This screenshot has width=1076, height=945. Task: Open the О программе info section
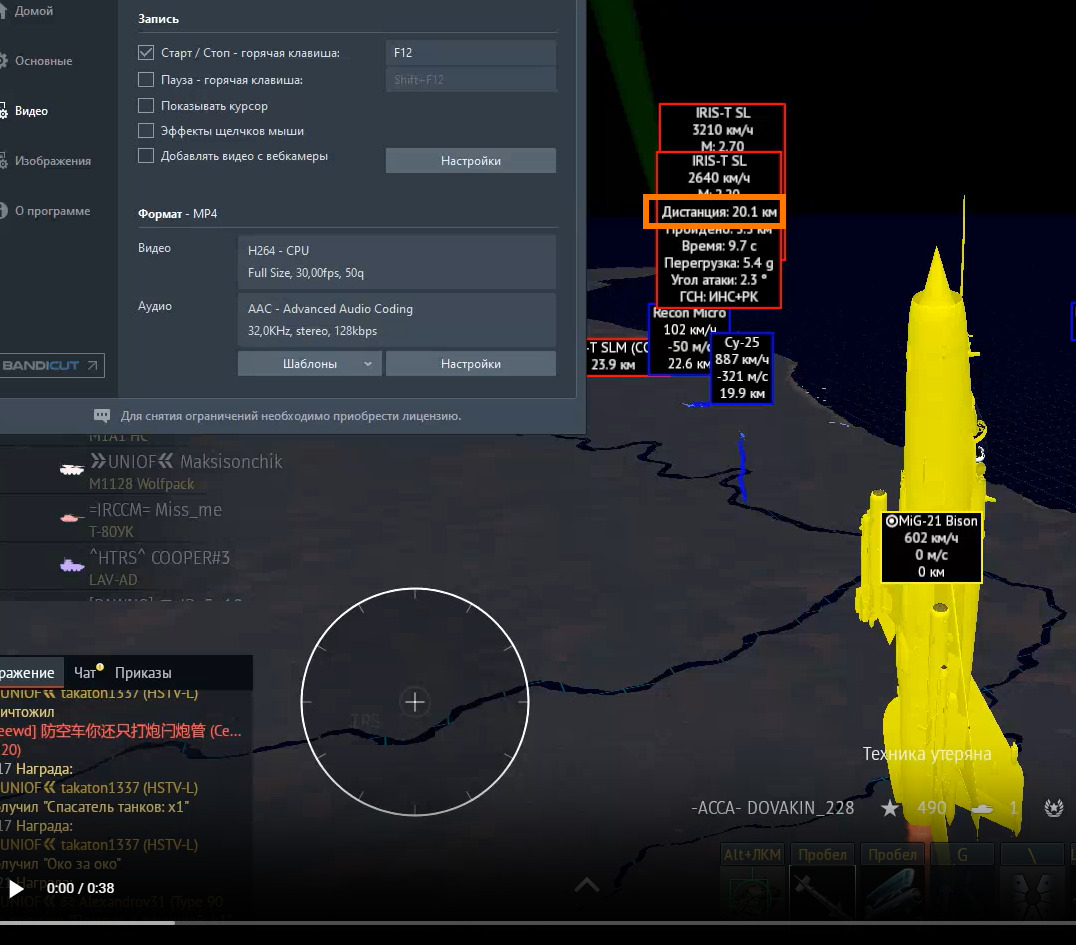pyautogui.click(x=51, y=211)
